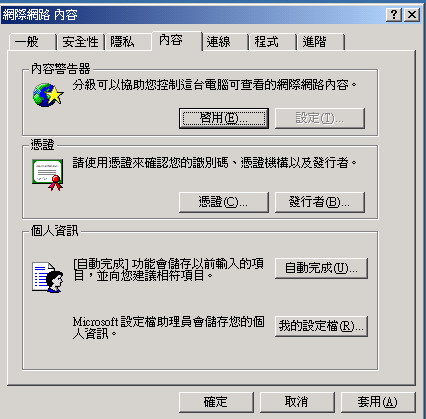Click the globe and star Content Advisor icon
The image size is (426, 419).
coord(48,95)
